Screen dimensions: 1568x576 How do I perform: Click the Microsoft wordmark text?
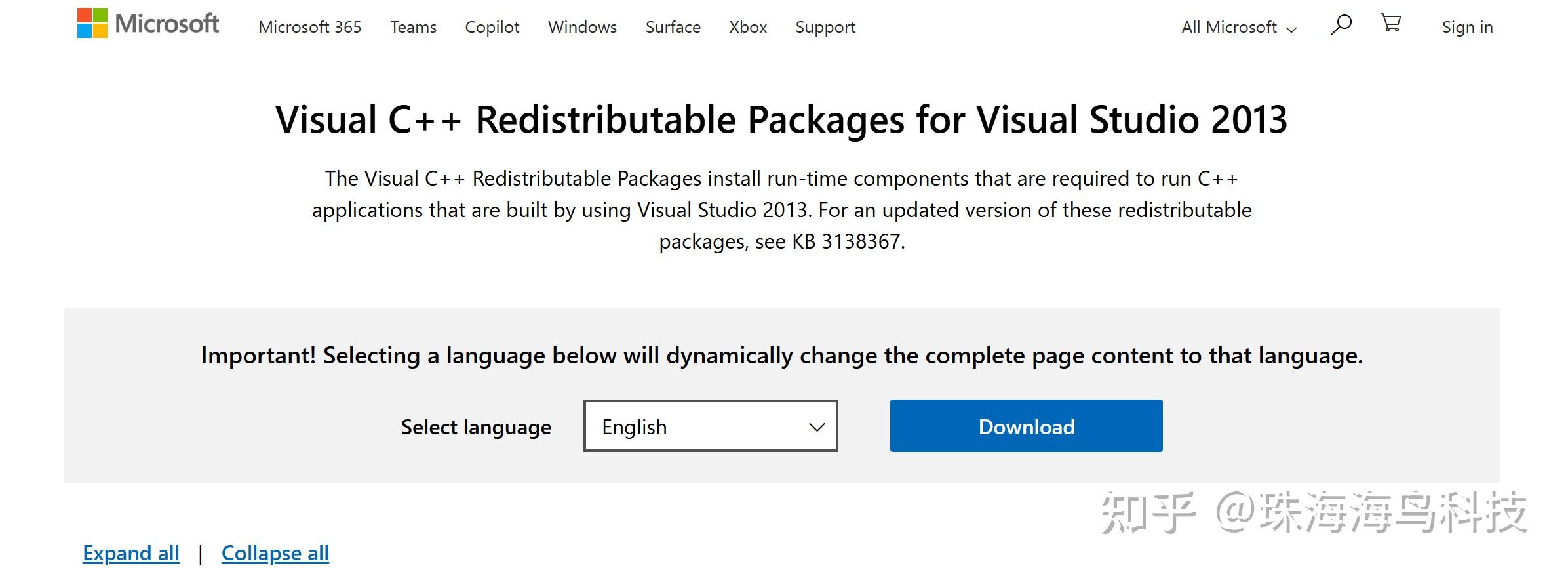tap(167, 24)
